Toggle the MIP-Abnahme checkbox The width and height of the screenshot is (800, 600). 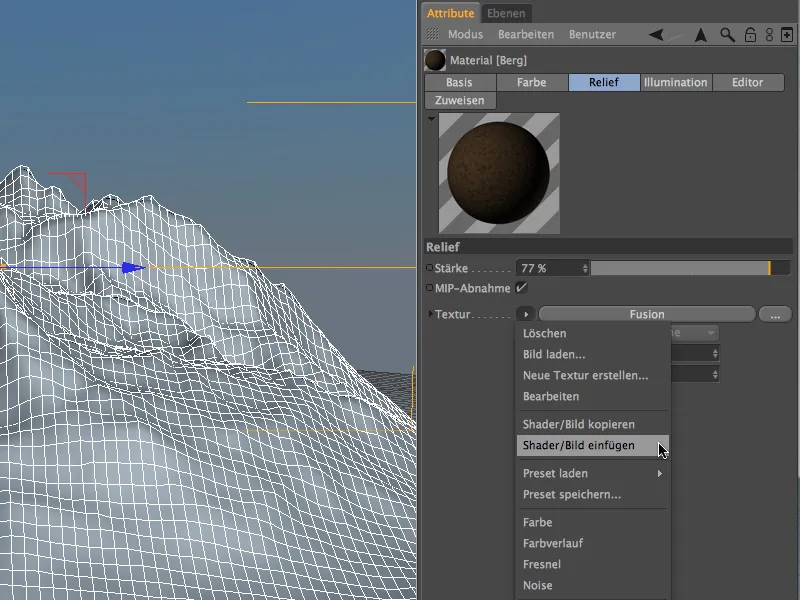pyautogui.click(x=521, y=288)
